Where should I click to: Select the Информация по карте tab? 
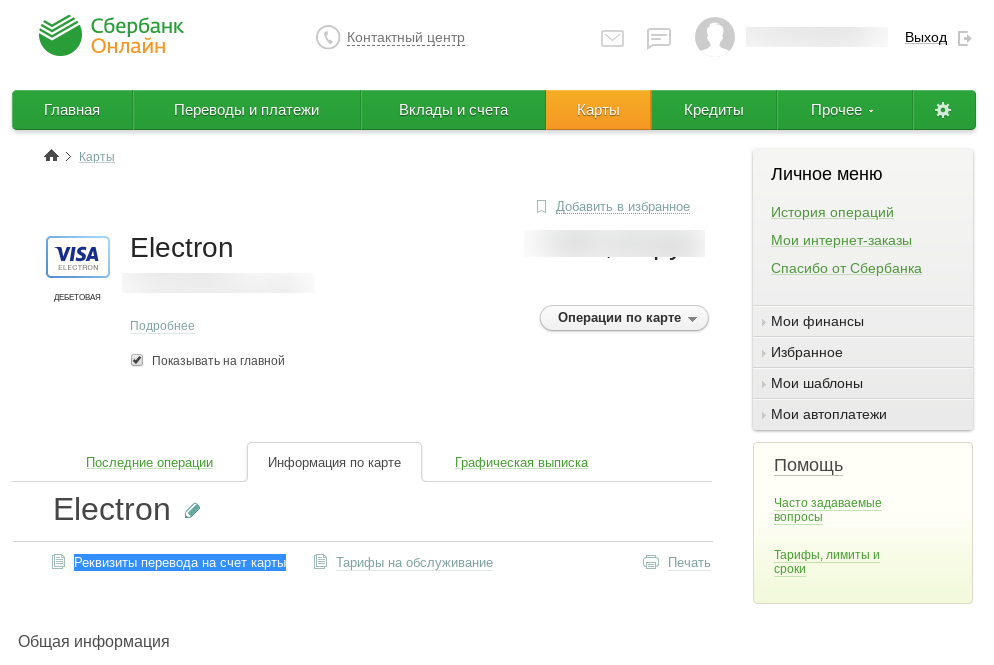click(x=334, y=462)
